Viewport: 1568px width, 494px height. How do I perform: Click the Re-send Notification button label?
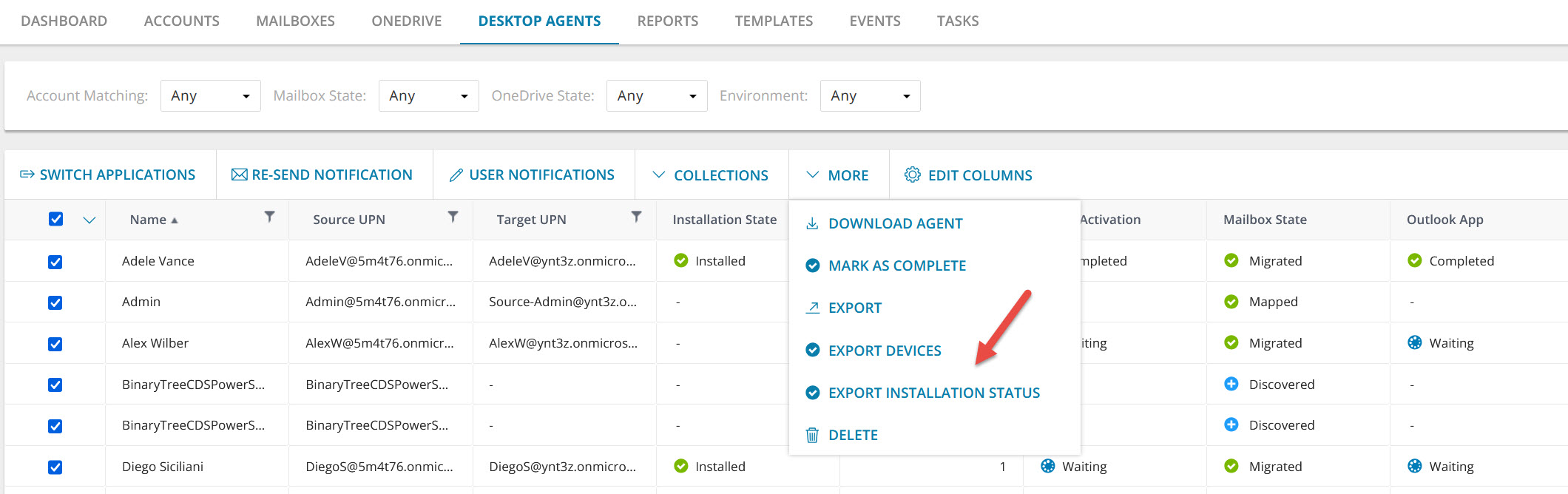tap(332, 175)
